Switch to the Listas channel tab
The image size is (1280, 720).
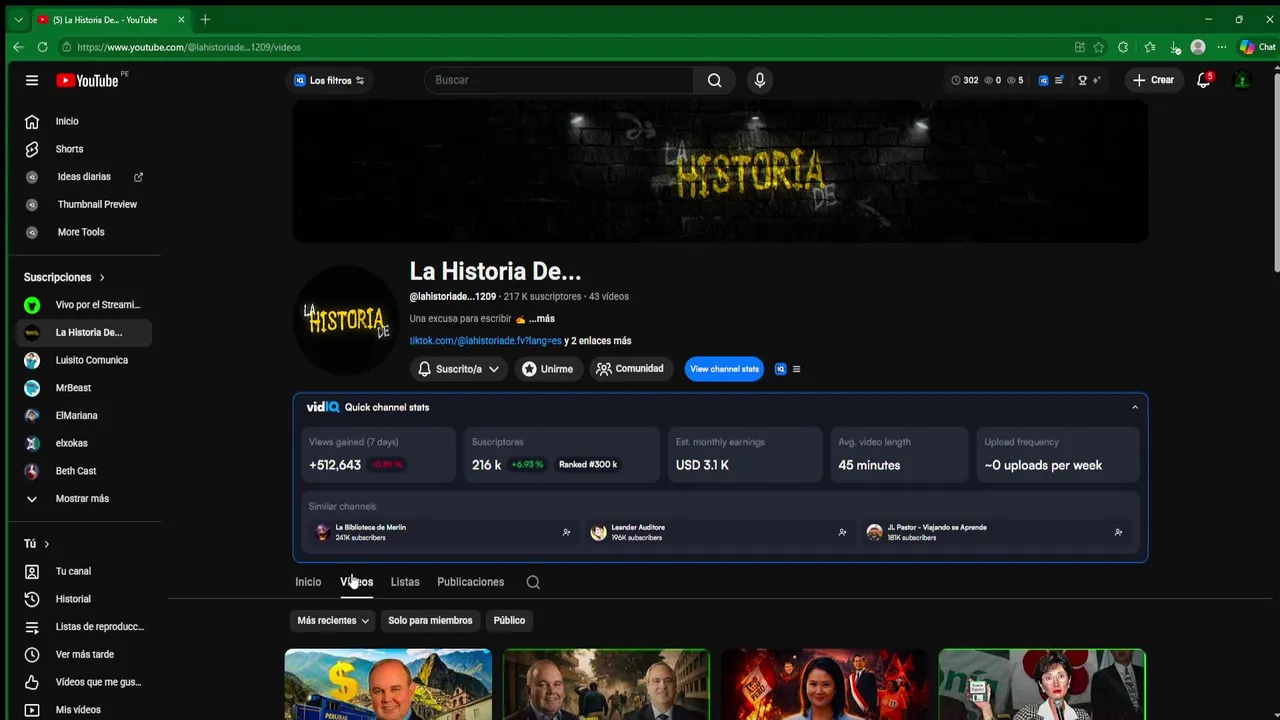(x=405, y=582)
